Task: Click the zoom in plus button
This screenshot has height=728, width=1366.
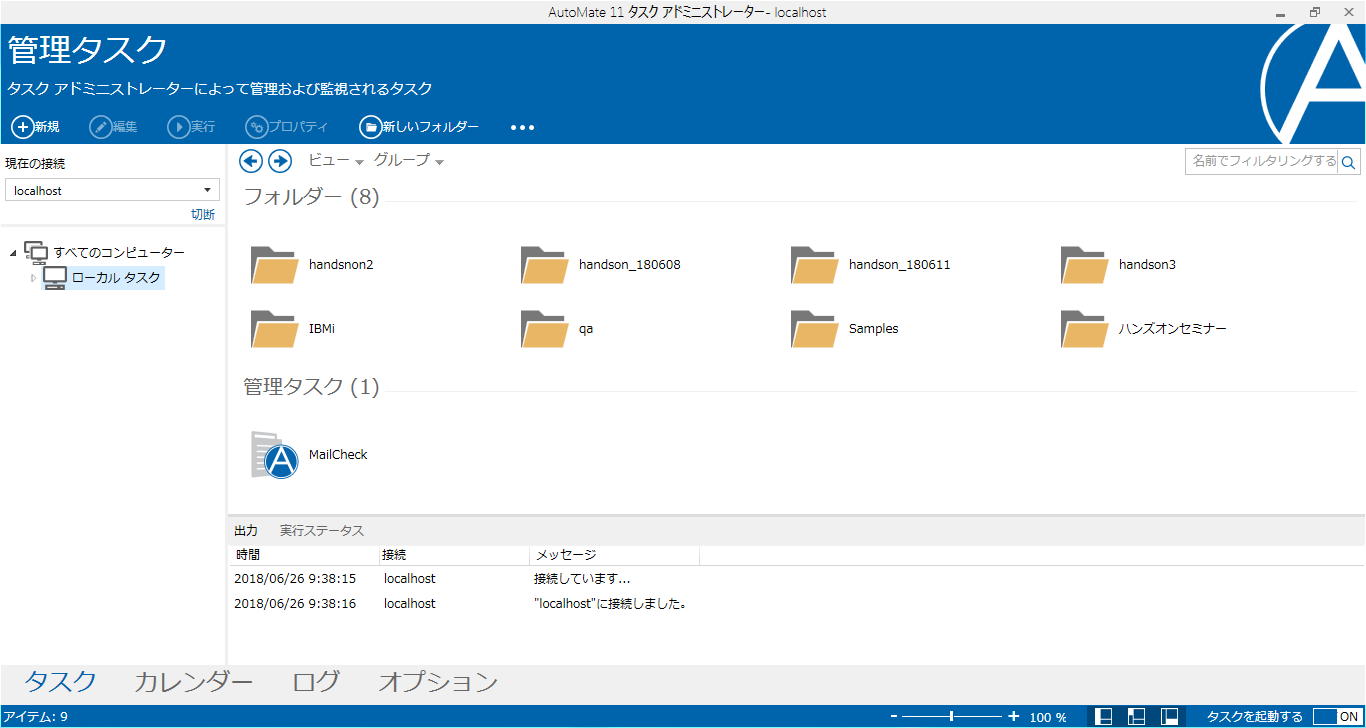Action: (1014, 716)
